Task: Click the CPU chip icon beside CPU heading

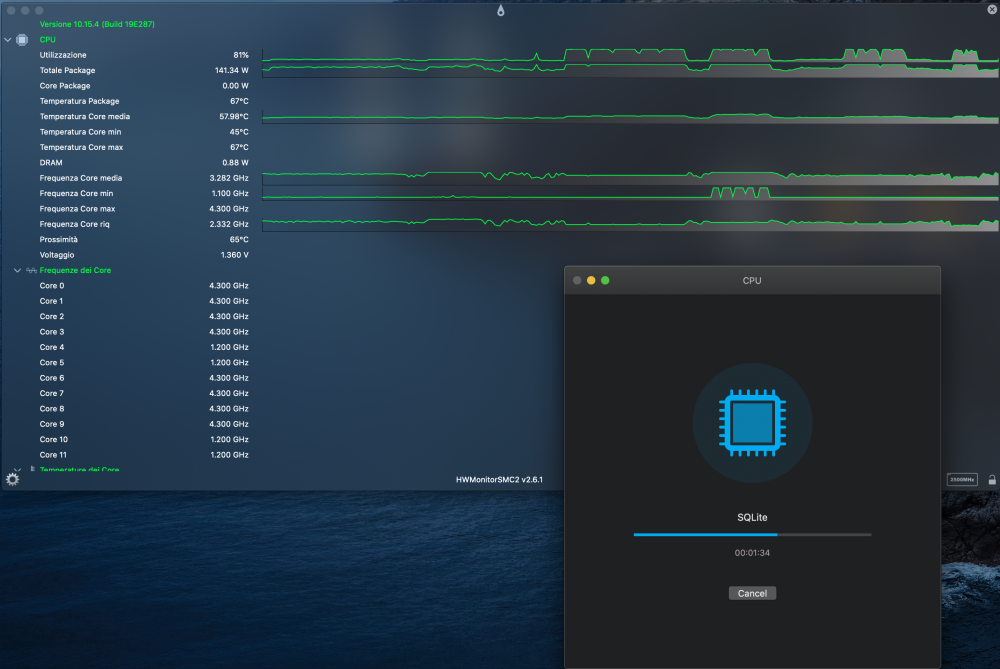Action: pyautogui.click(x=22, y=40)
